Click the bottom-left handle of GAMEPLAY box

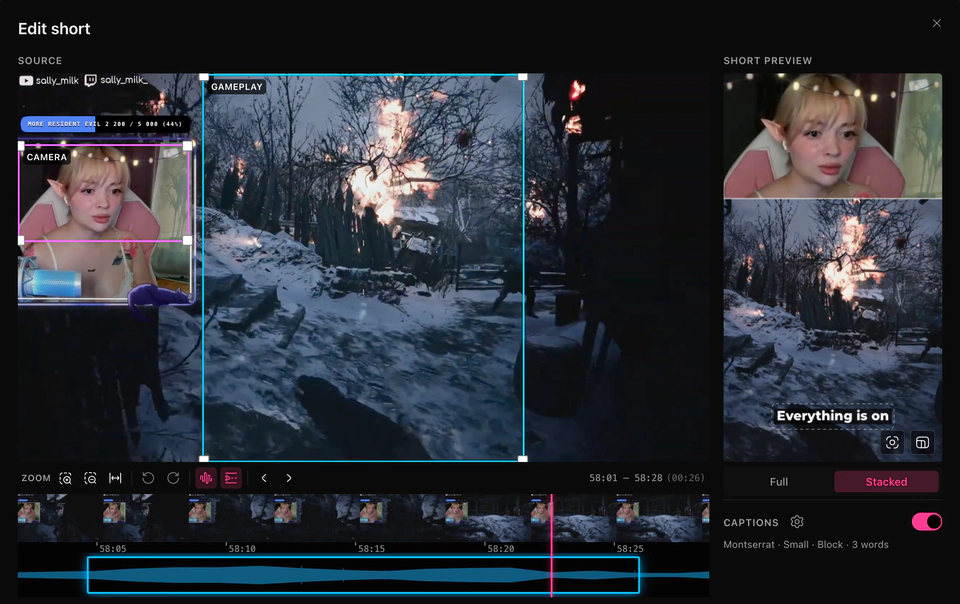[204, 458]
